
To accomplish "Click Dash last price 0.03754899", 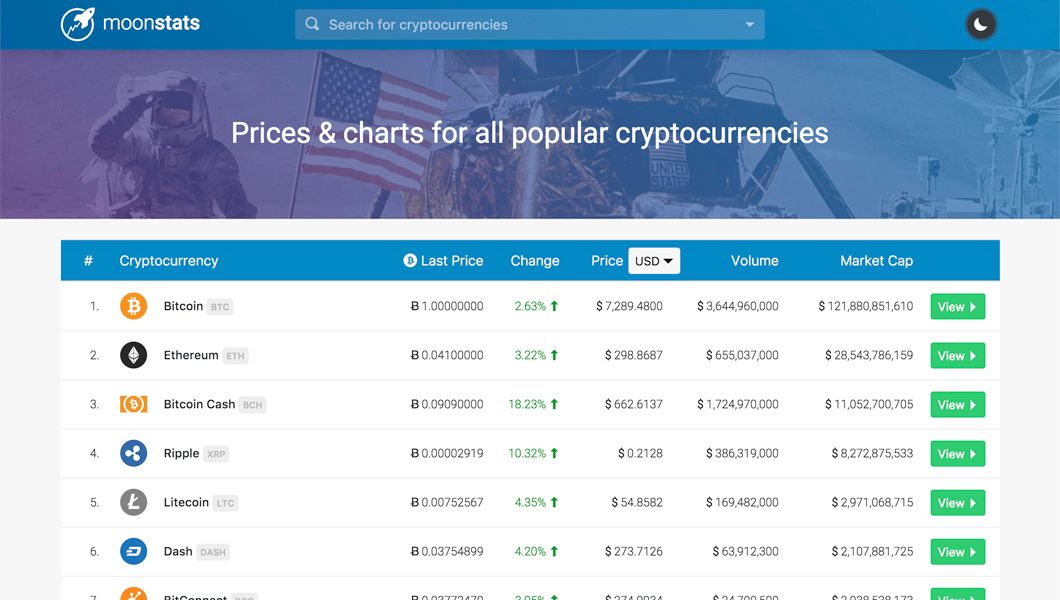I will (x=447, y=551).
